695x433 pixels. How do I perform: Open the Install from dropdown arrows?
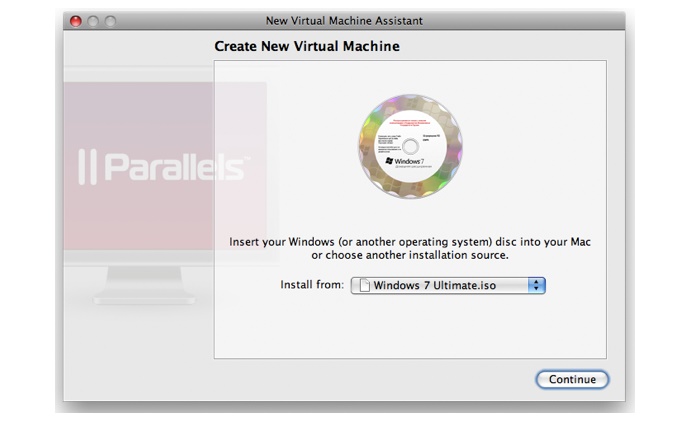pyautogui.click(x=536, y=285)
